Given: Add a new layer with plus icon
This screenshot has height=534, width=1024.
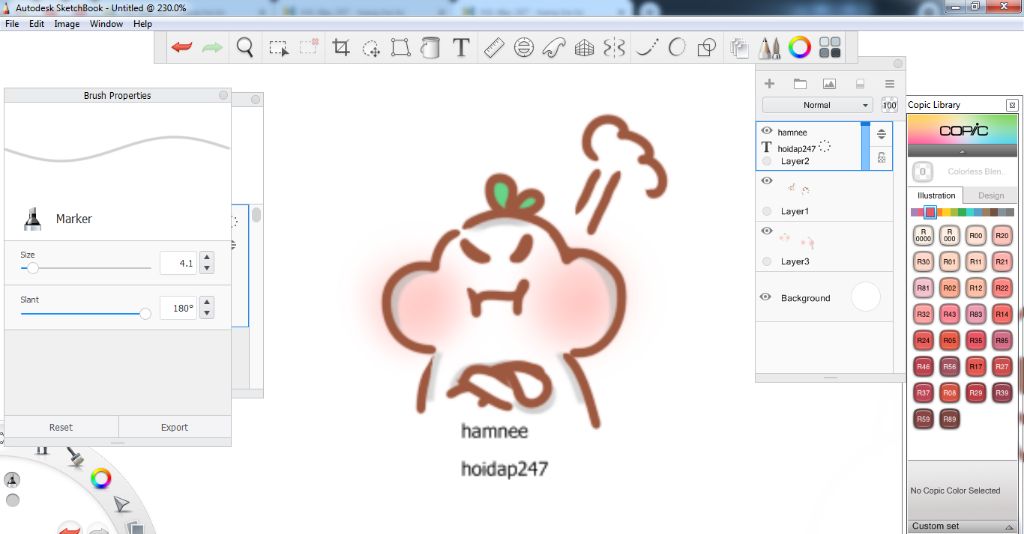Looking at the screenshot, I should pyautogui.click(x=769, y=84).
